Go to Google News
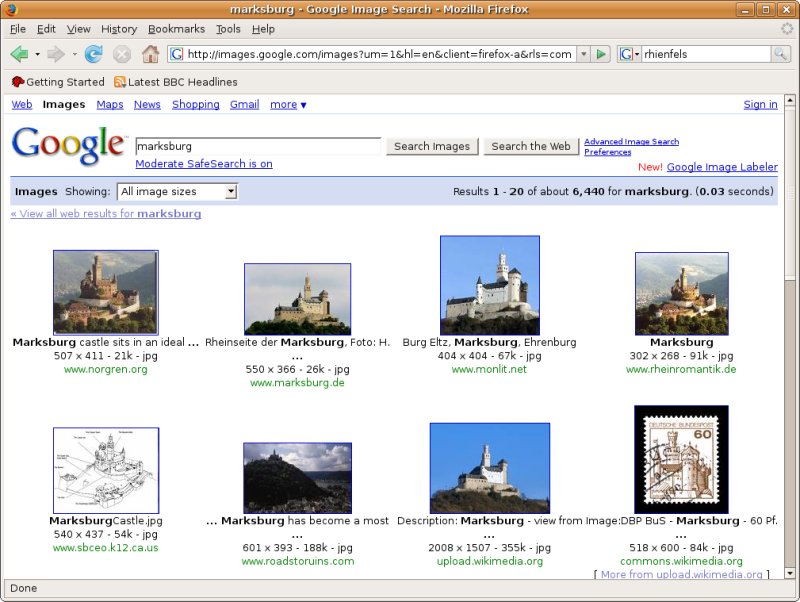 coord(147,104)
